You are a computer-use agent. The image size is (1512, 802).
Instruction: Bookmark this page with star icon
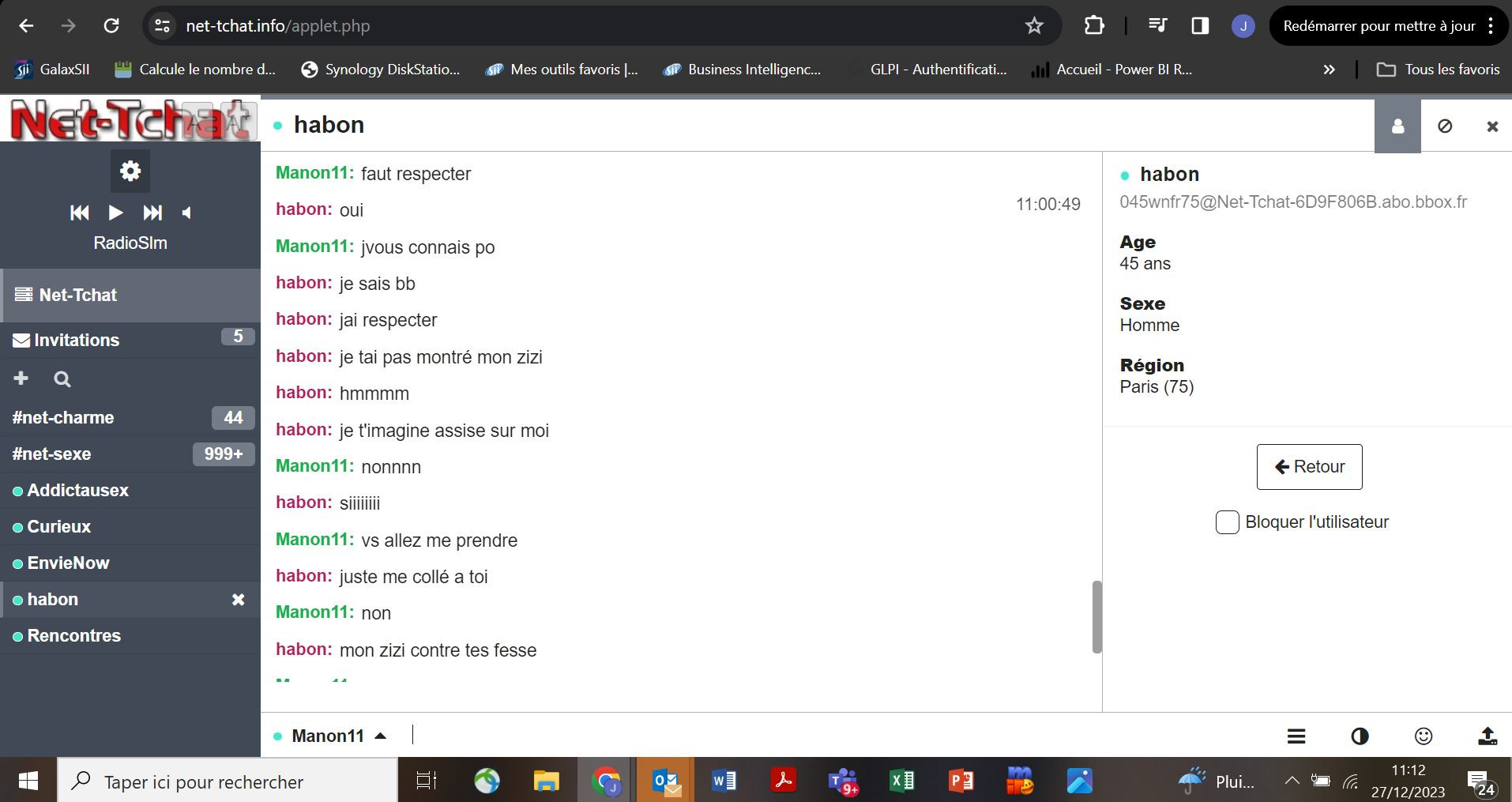coord(1034,26)
